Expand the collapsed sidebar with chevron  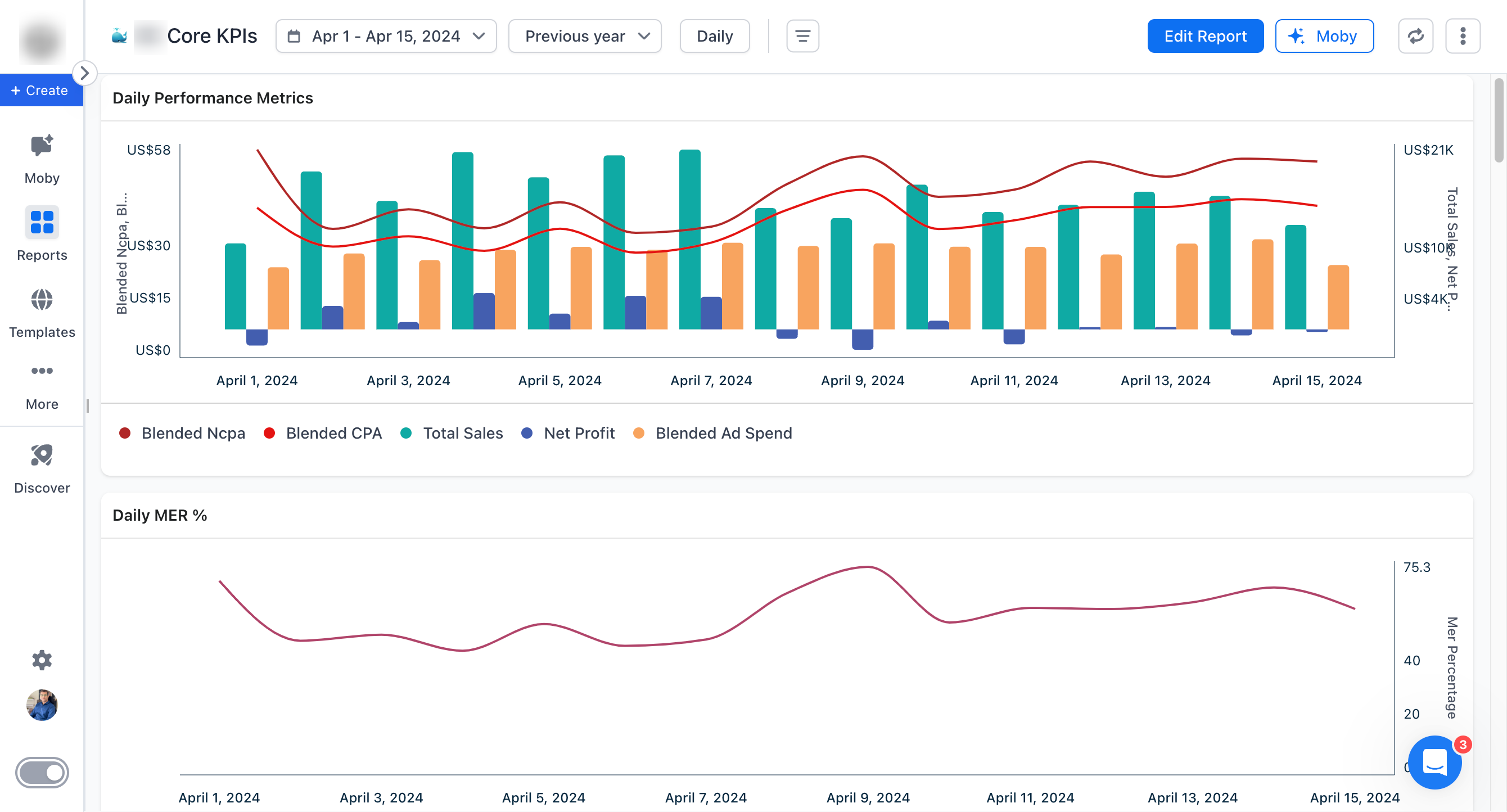pyautogui.click(x=84, y=73)
